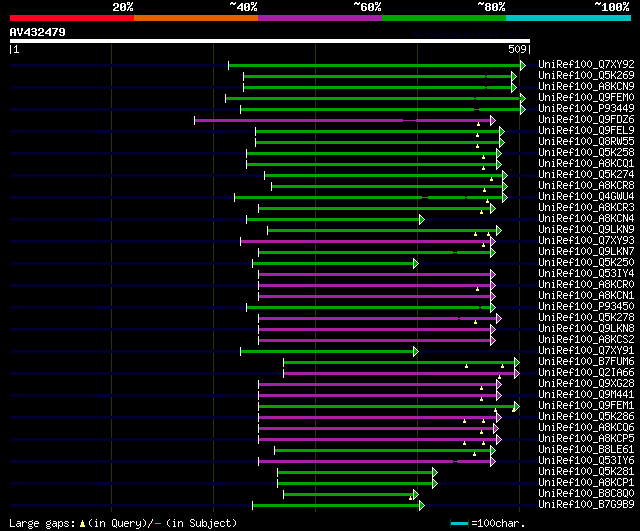The width and height of the screenshot is (640, 531).
Task: Click the UniRef100_Q7XY92 label
Action: (586, 64)
